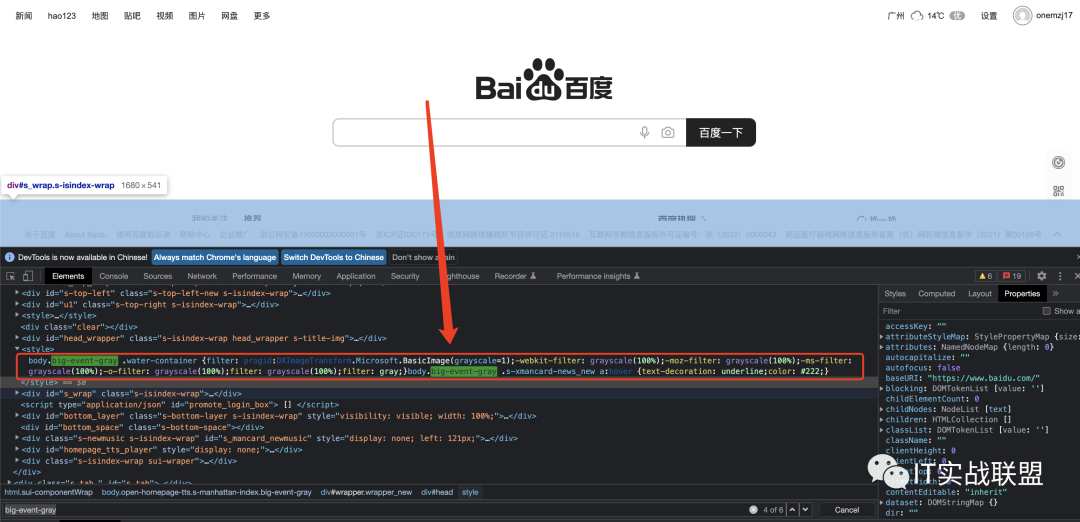Click the errors counter showing 19
Viewport: 1080px width, 522px height.
pos(1011,276)
